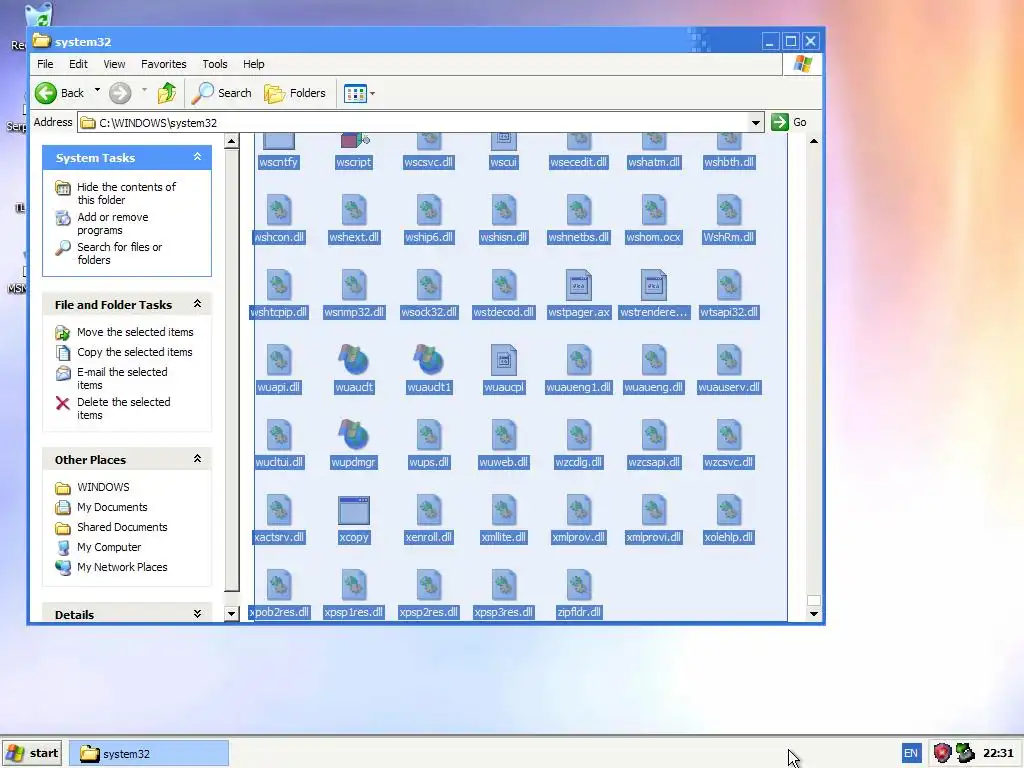Select the wuaucpl control panel icon
The height and width of the screenshot is (768, 1024).
504,360
